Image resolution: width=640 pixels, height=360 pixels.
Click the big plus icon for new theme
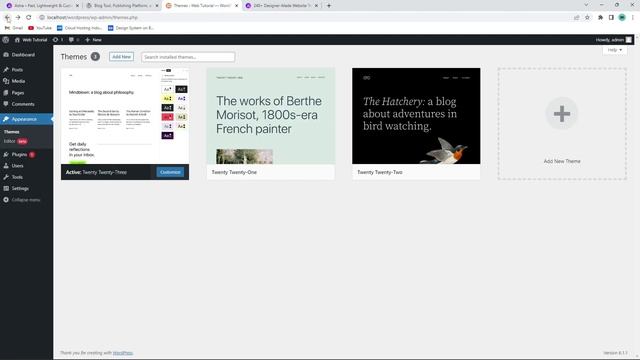point(562,113)
